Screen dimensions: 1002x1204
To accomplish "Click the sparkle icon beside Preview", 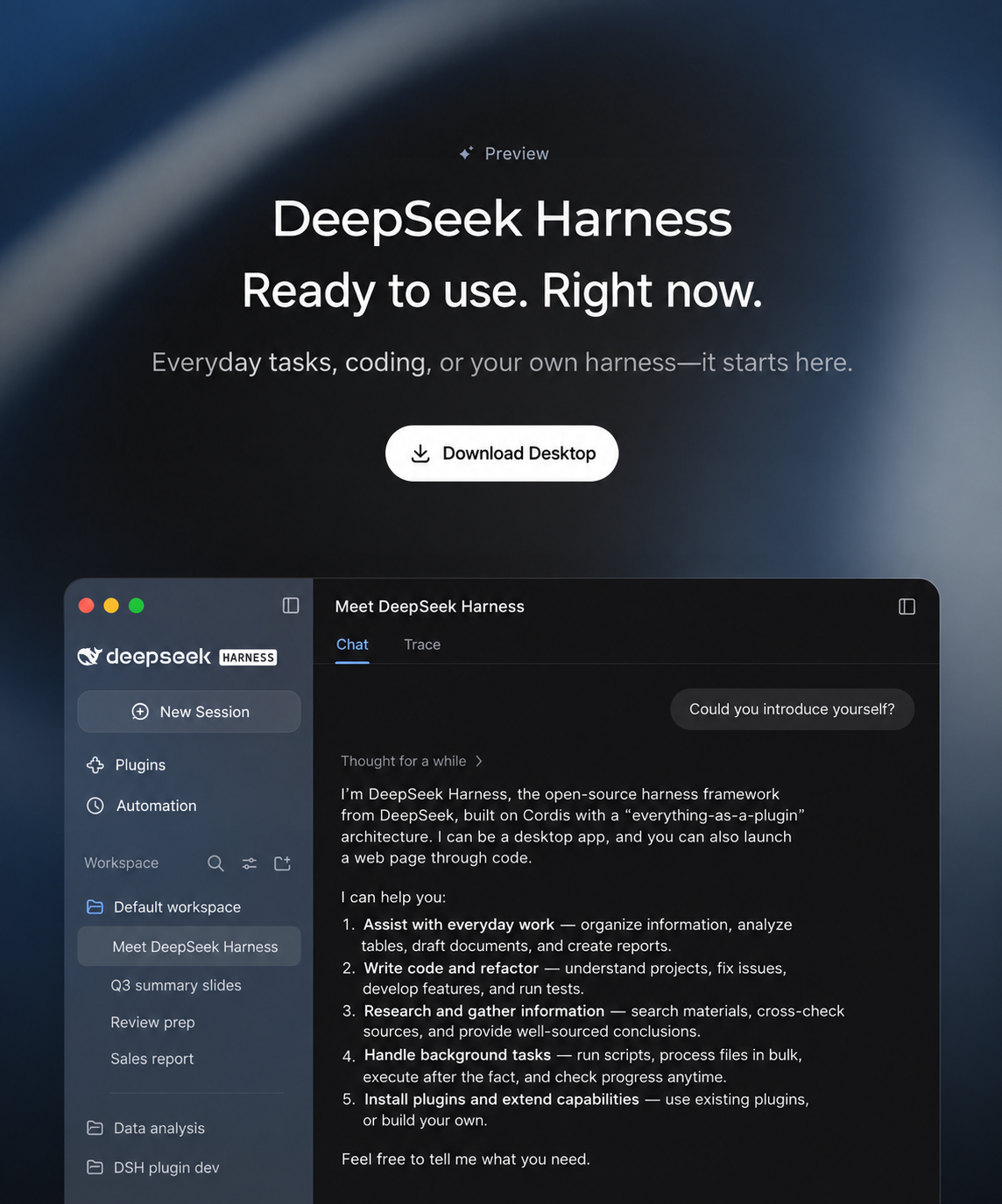I will pos(466,153).
